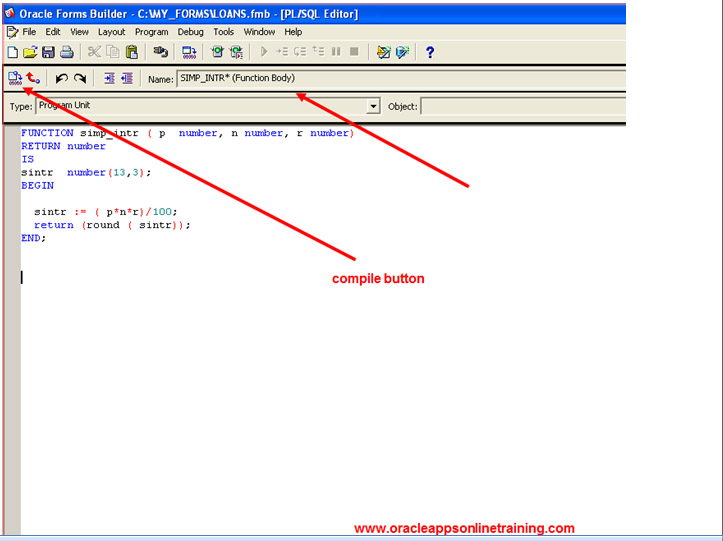
Task: Open the Program menu
Action: [x=151, y=32]
